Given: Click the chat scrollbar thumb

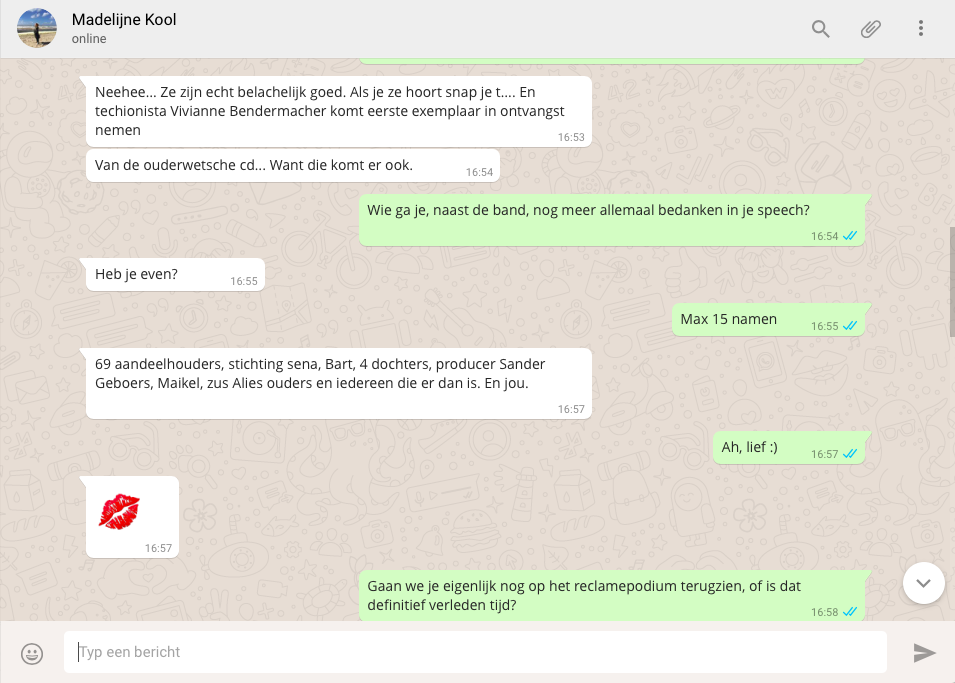Looking at the screenshot, I should pos(952,281).
